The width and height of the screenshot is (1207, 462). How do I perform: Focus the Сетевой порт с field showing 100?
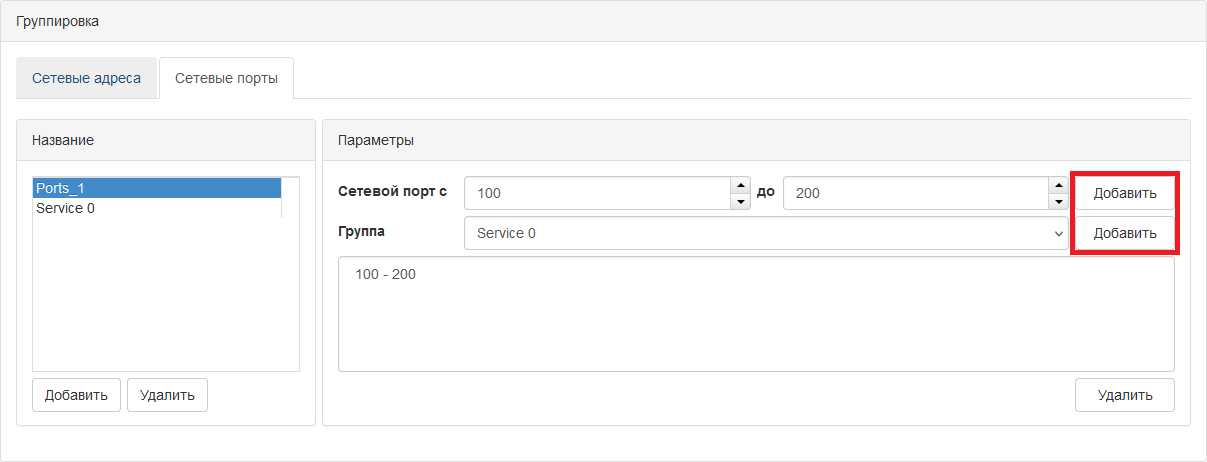[597, 193]
